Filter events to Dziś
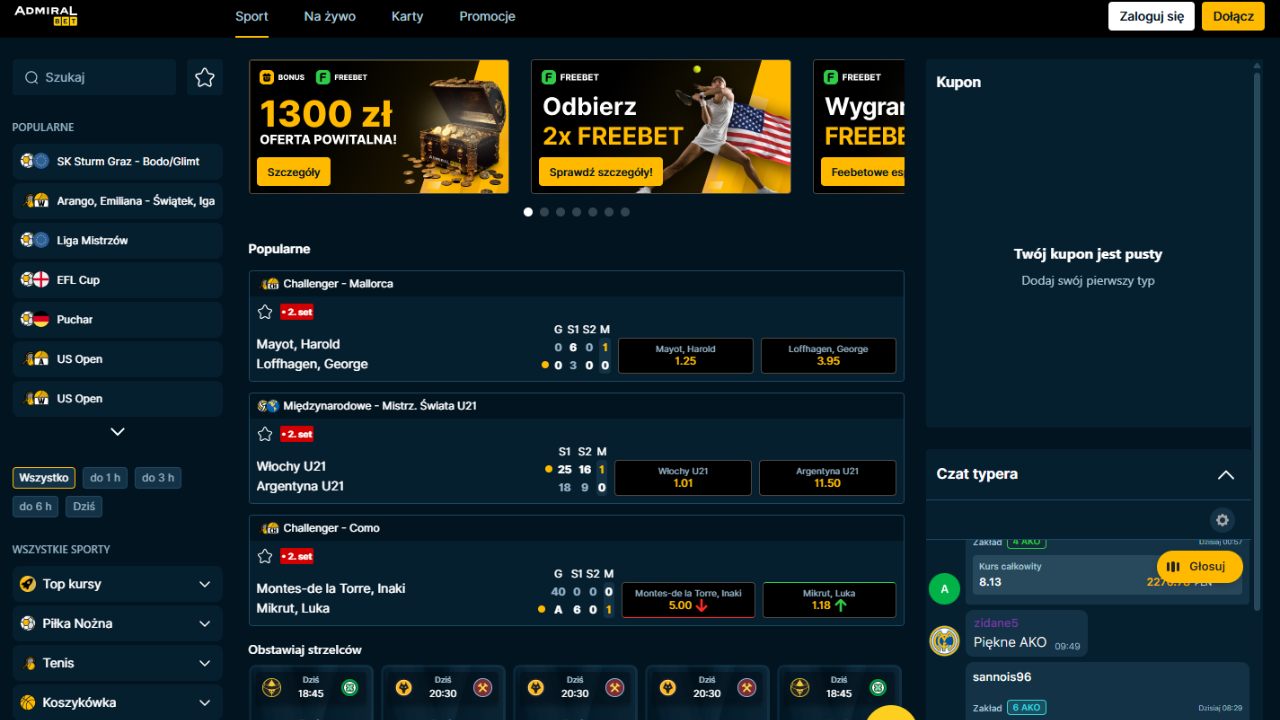Viewport: 1280px width, 720px height. point(84,507)
